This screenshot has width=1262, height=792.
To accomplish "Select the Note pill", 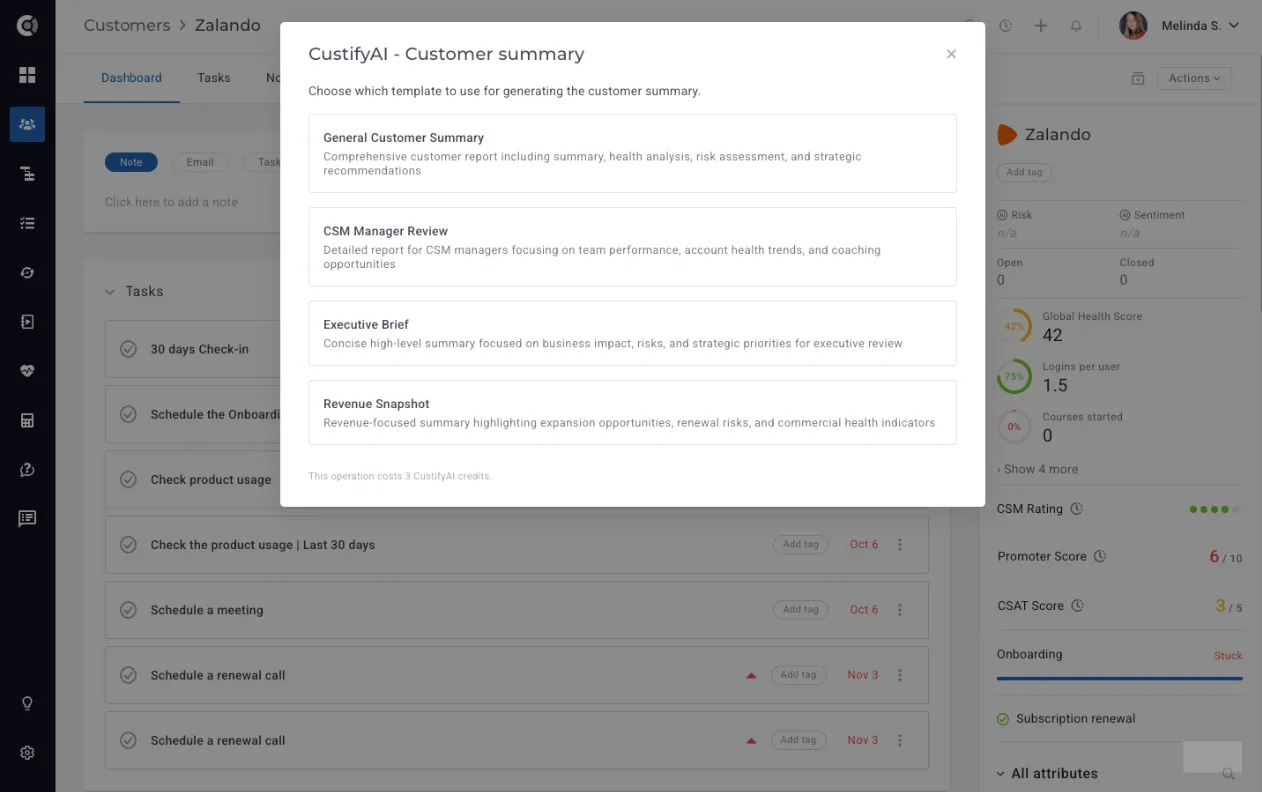I will 131,162.
